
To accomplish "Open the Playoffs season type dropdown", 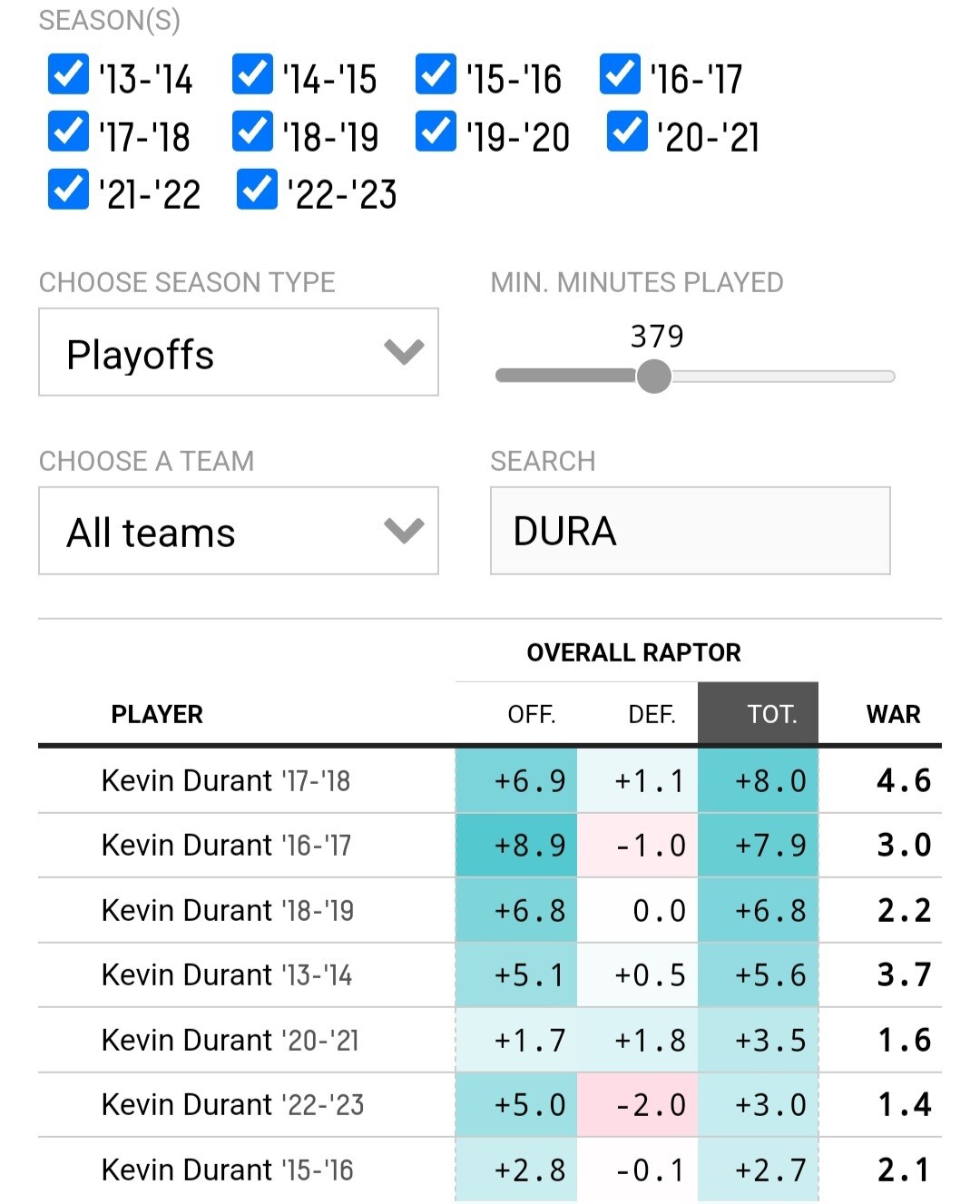I will point(238,352).
